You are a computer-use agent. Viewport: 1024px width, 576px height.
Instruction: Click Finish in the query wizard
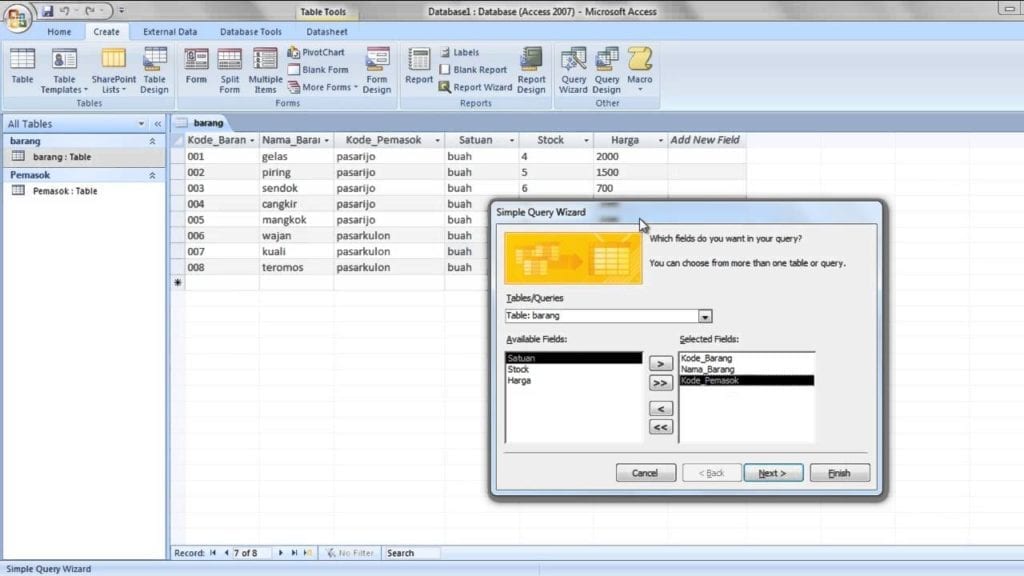pos(839,473)
